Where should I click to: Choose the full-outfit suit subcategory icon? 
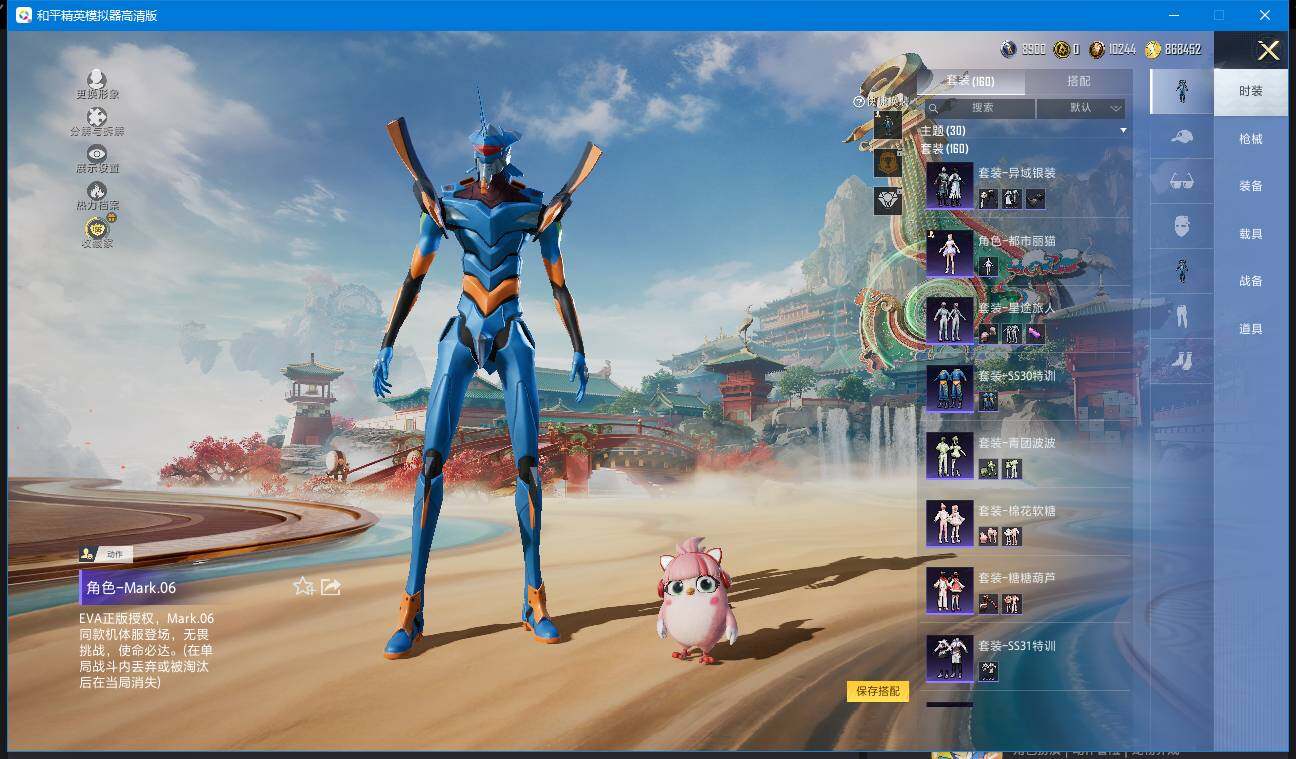[x=1182, y=92]
